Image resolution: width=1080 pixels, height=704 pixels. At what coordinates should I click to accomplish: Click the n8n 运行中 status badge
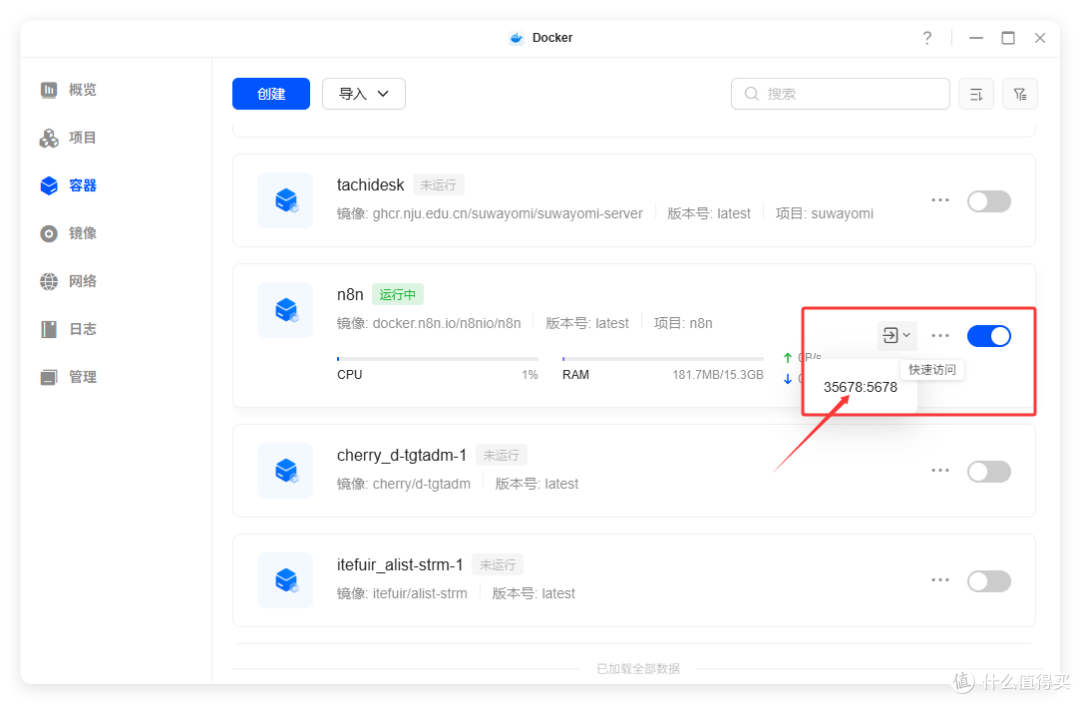[397, 295]
